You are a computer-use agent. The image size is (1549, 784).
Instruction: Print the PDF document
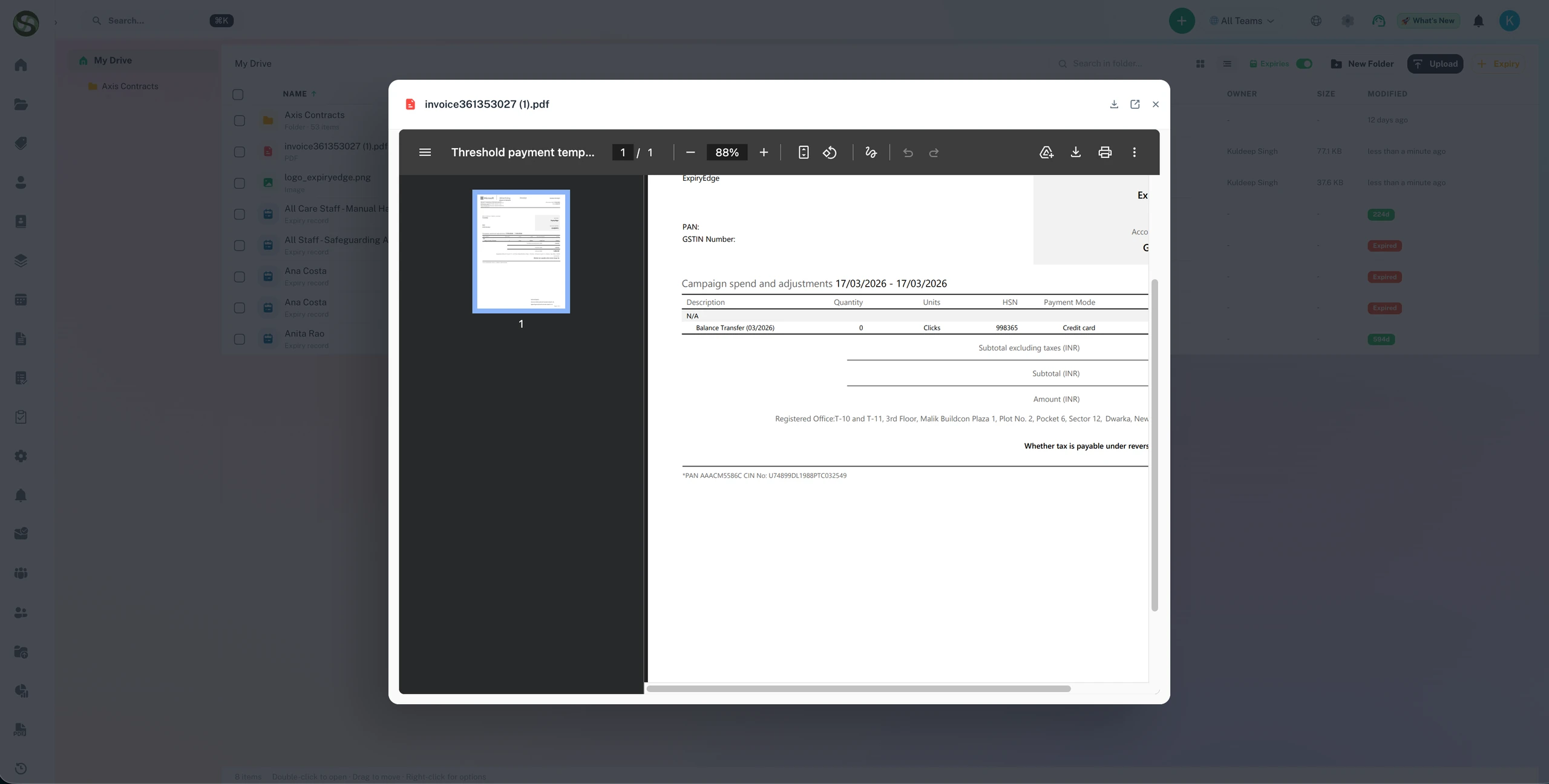(x=1105, y=152)
